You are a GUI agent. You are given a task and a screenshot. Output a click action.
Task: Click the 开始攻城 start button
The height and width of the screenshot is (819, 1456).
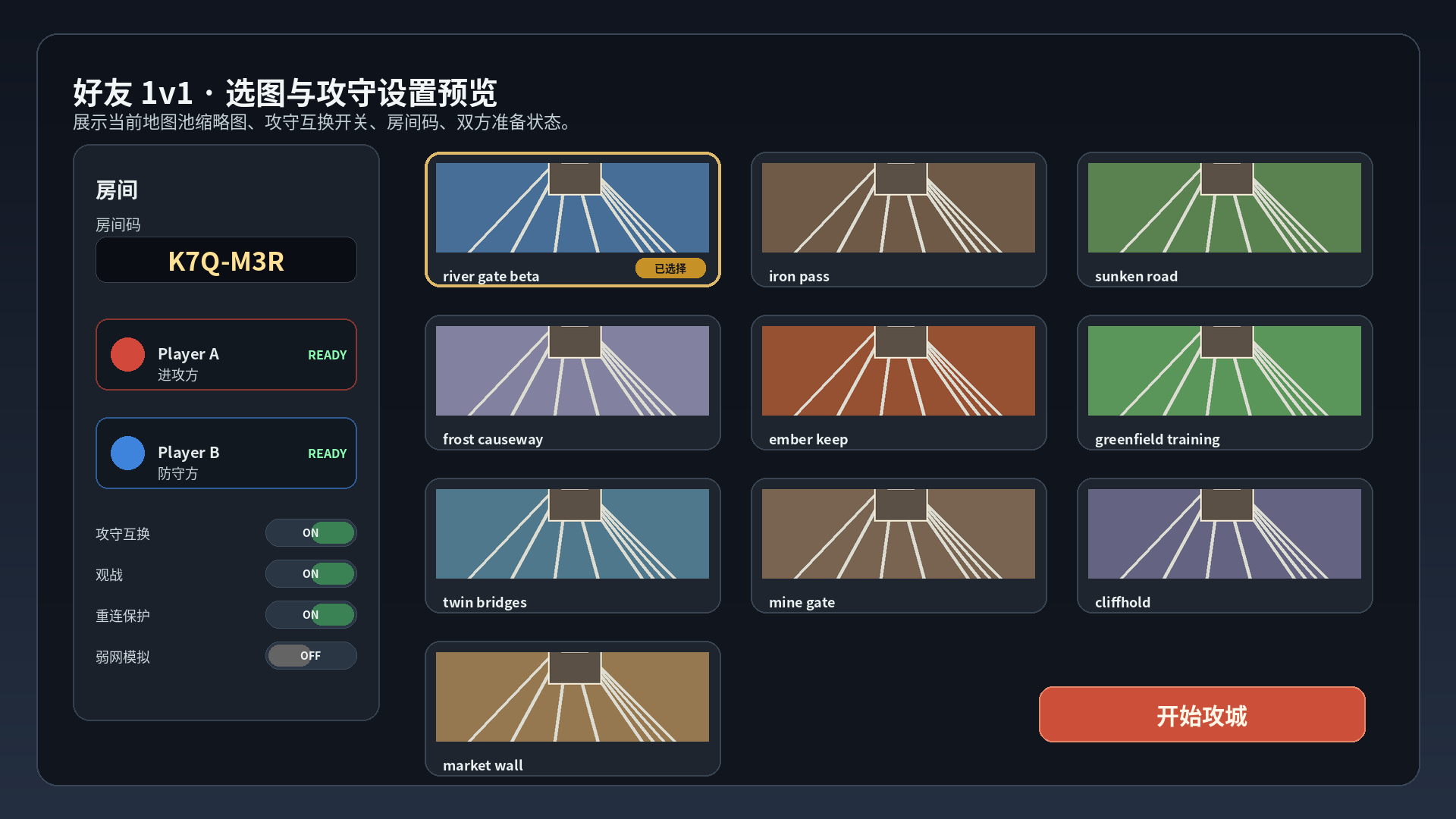click(x=1202, y=714)
